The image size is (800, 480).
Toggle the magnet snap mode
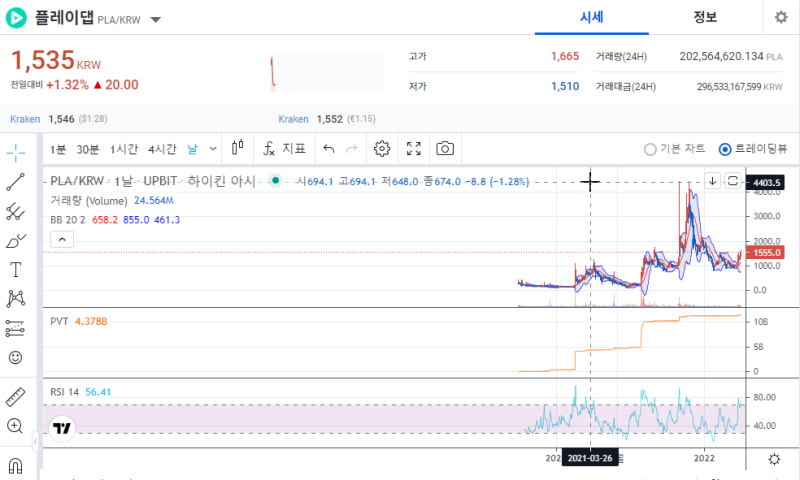tap(16, 465)
